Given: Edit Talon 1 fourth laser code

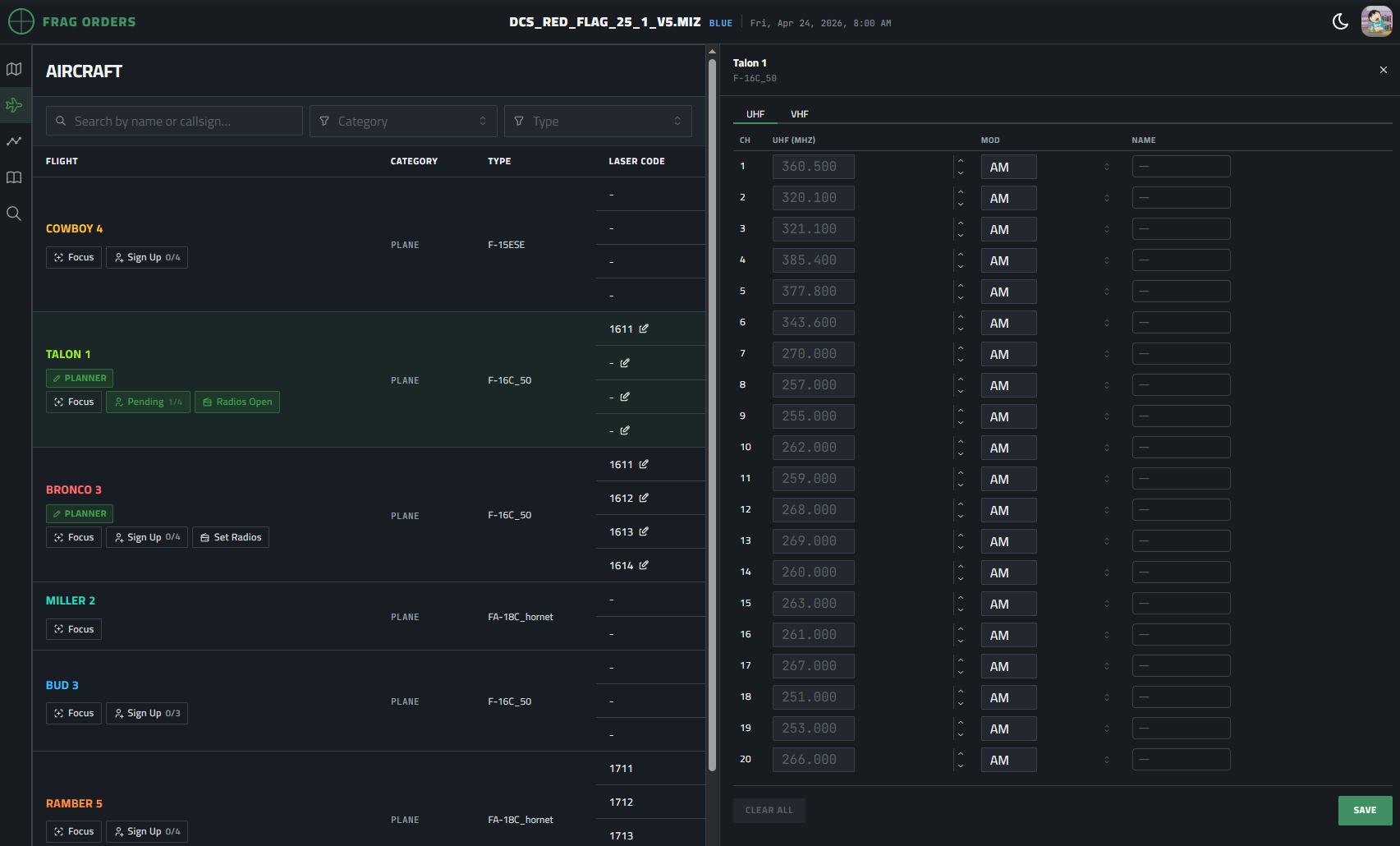Looking at the screenshot, I should coord(625,430).
